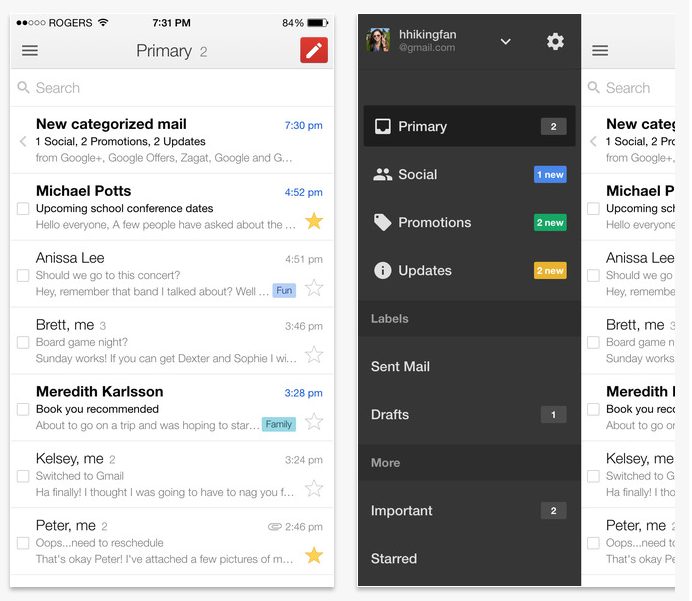Click the Promotions tag icon
692x601 pixels.
coord(383,222)
